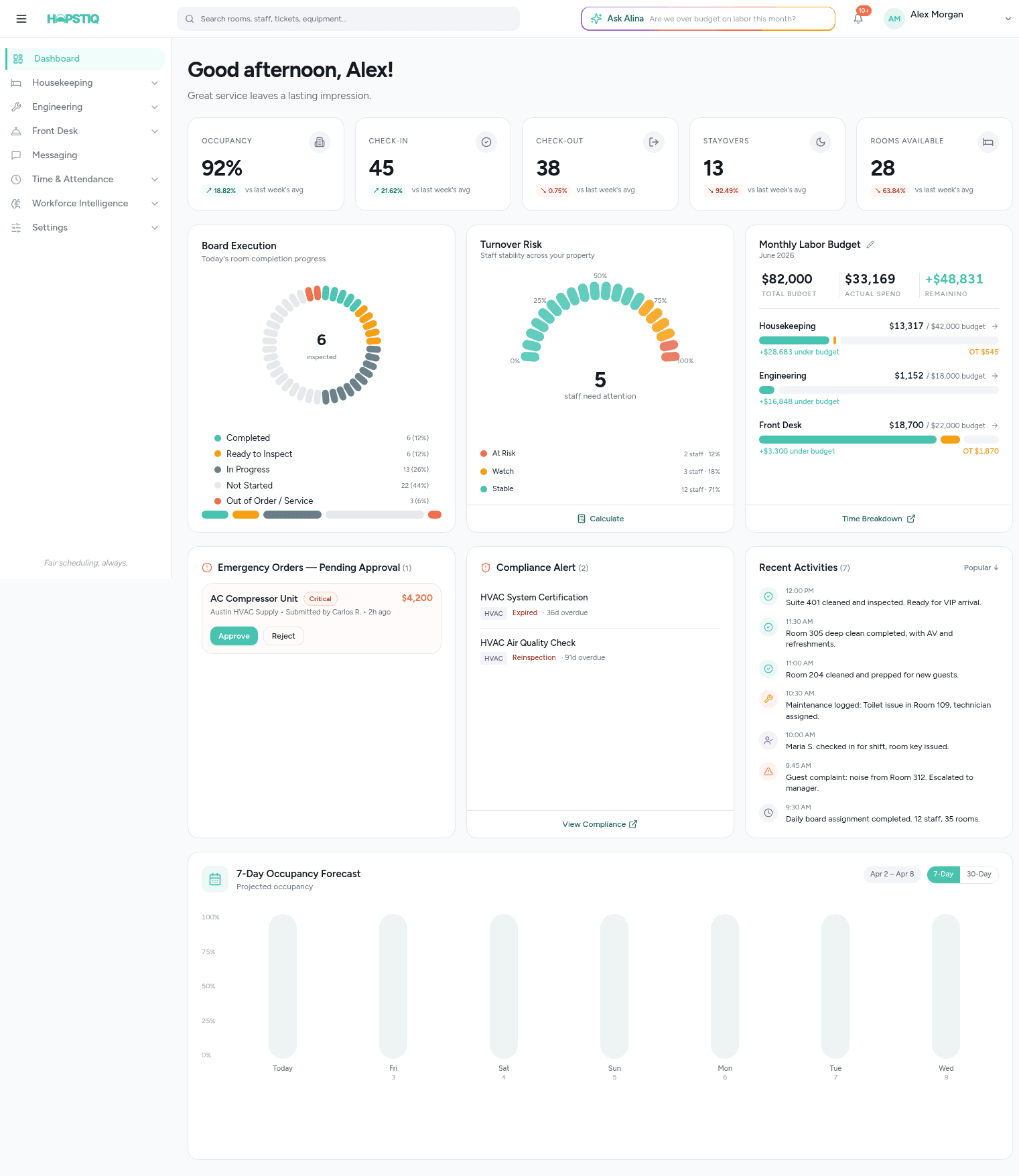This screenshot has height=1176, width=1019.
Task: Click the guest complaint warning icon
Action: [768, 771]
